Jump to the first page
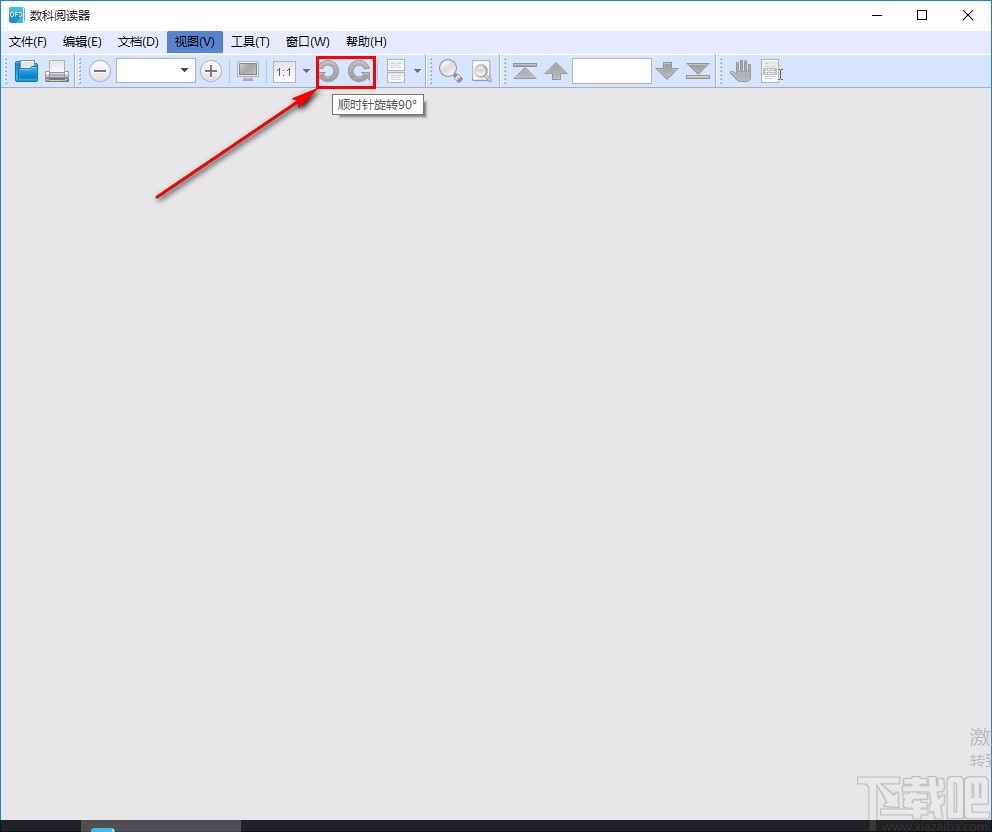992x832 pixels. pyautogui.click(x=525, y=71)
